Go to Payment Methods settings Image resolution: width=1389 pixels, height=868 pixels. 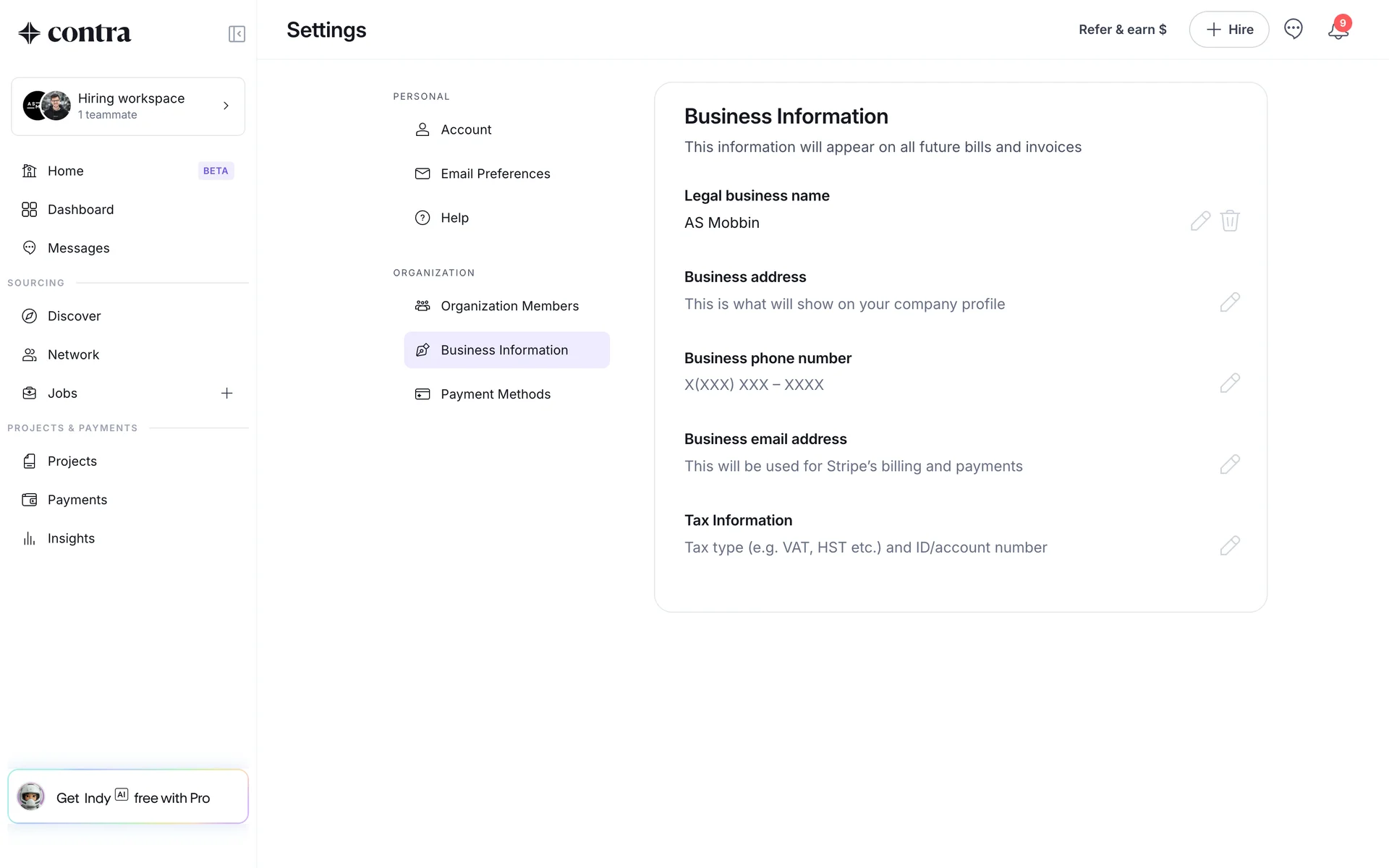496,394
